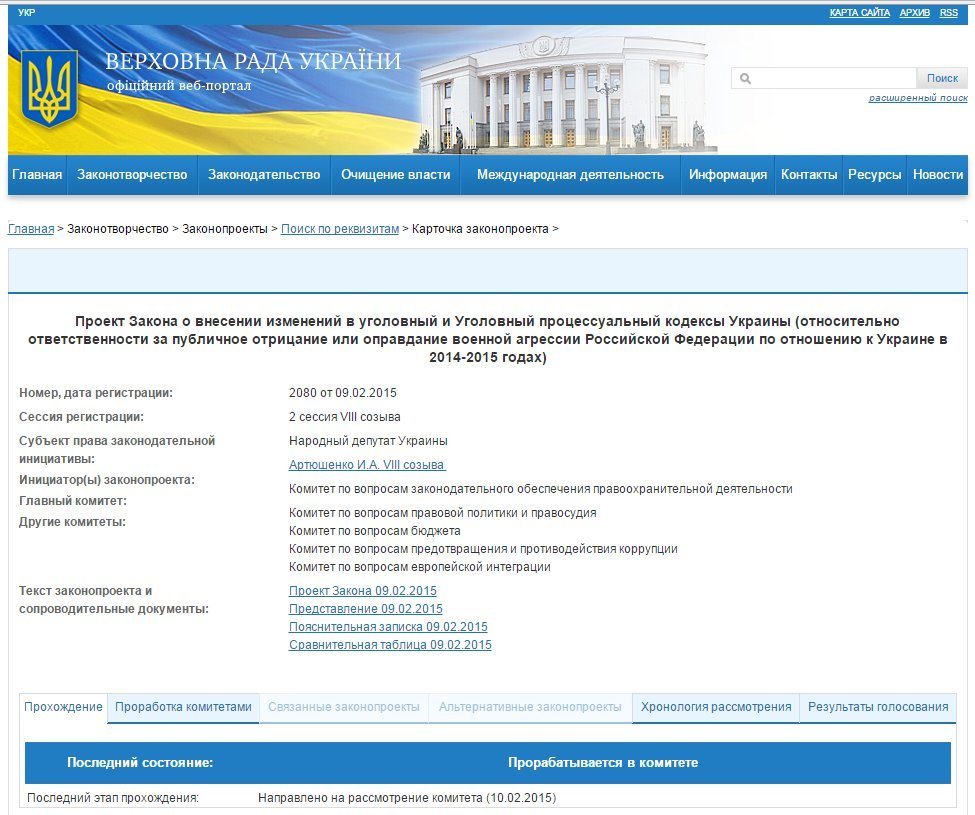Click the Народный депутат Украины text
This screenshot has width=975, height=815.
(x=368, y=441)
